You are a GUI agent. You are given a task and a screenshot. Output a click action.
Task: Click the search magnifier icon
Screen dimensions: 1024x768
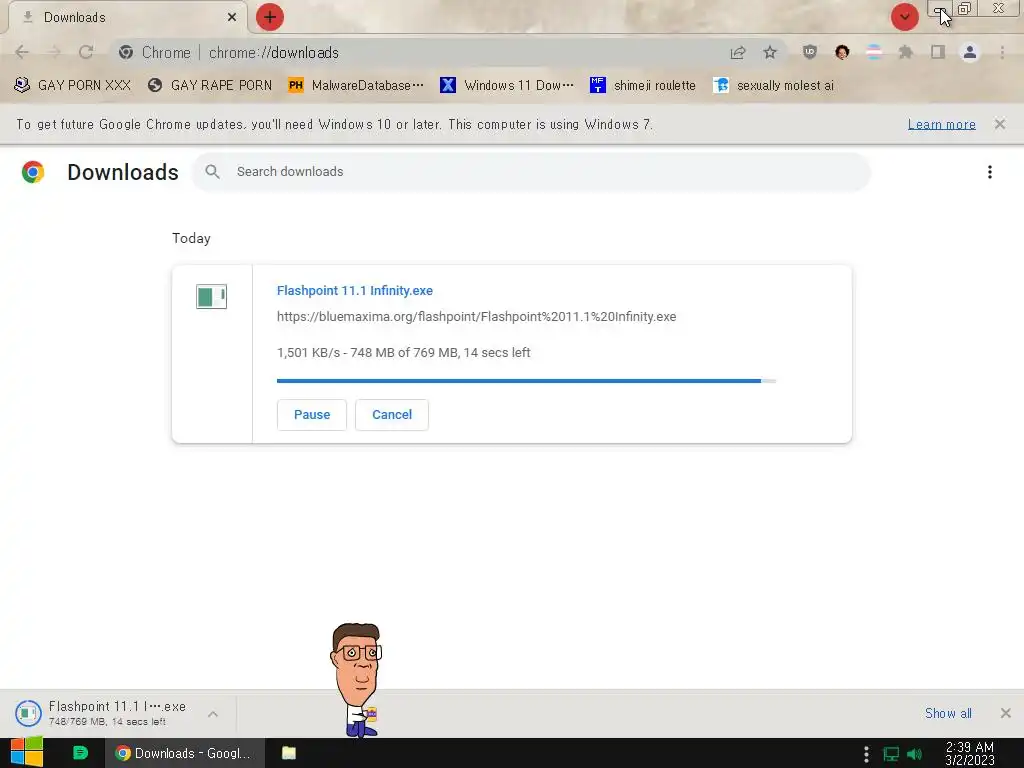pos(212,172)
